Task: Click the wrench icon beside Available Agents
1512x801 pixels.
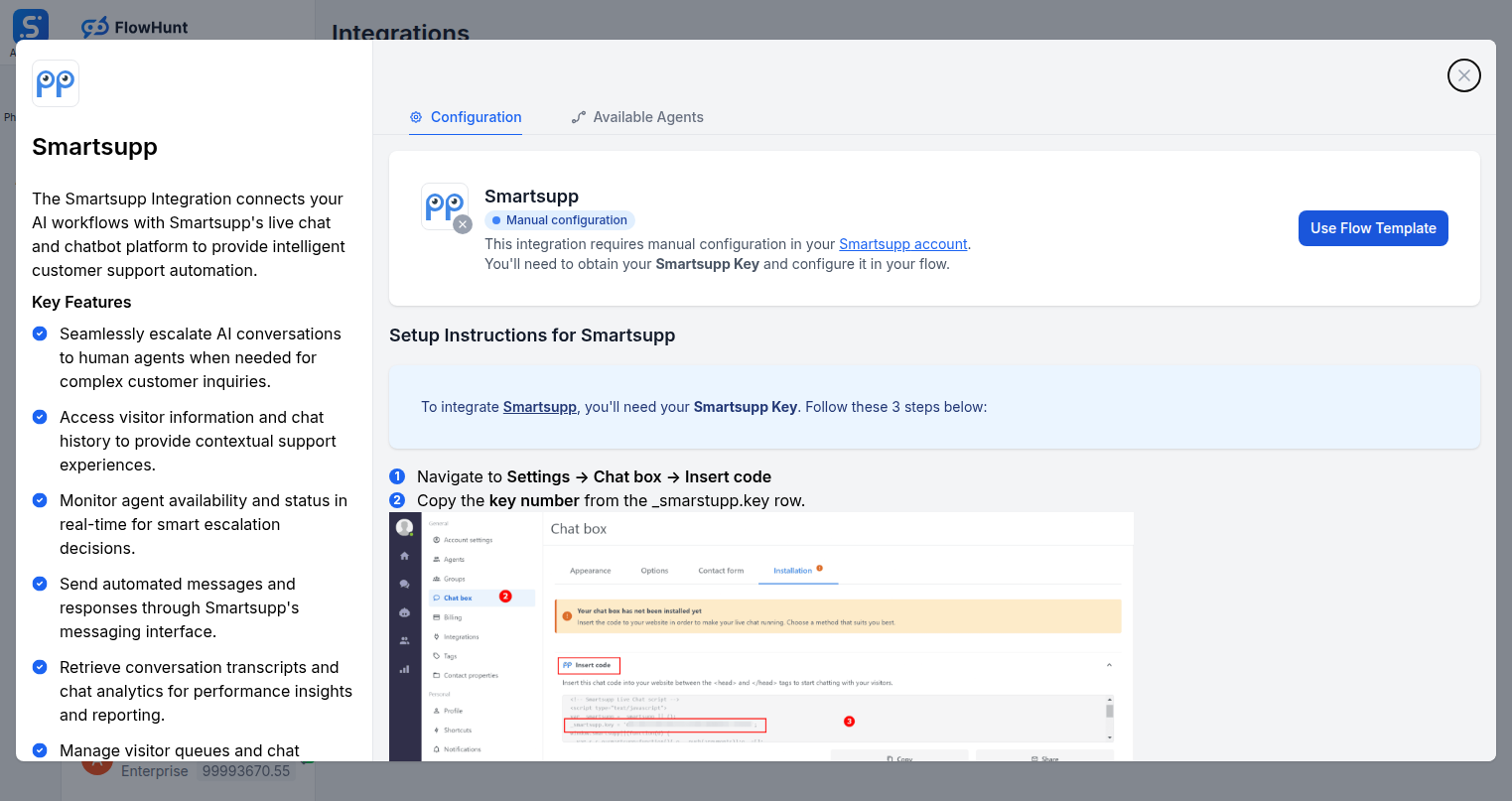Action: [x=578, y=116]
